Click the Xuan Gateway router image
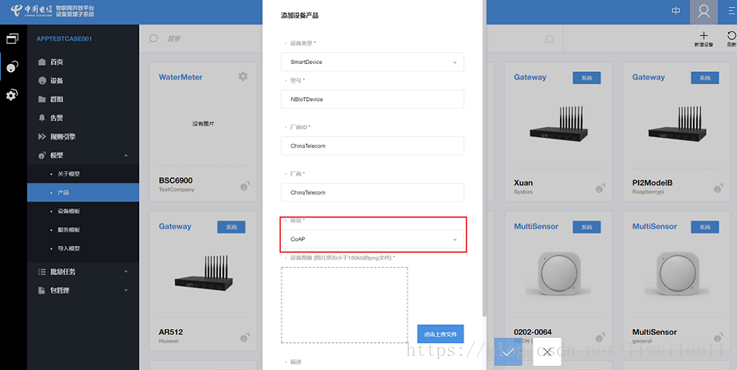 [558, 125]
